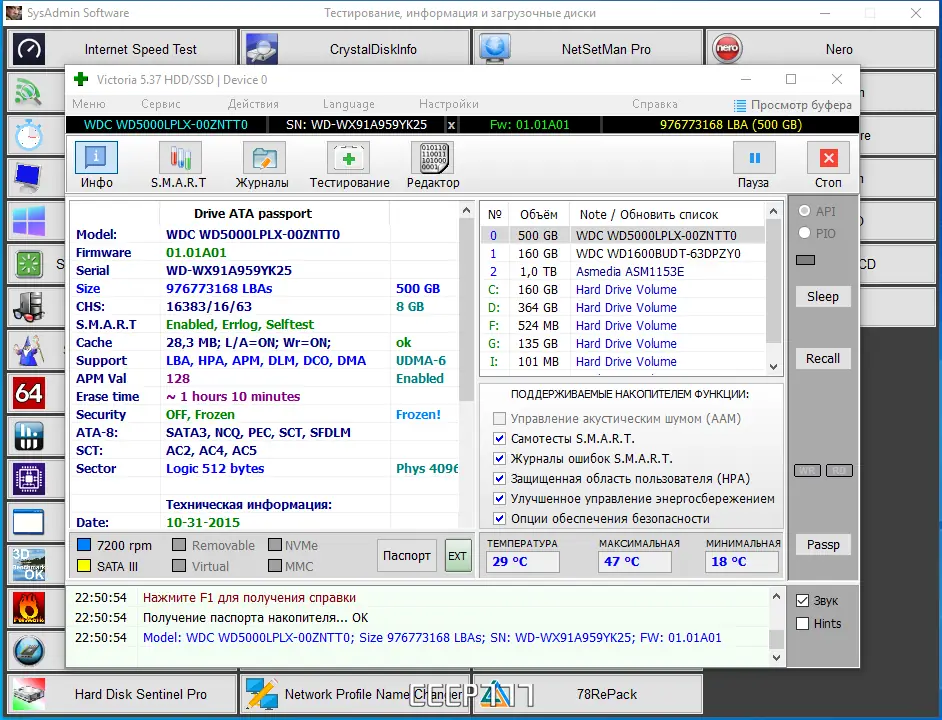Open Network Profile Name Changer launcher
The width and height of the screenshot is (942, 720).
354,694
